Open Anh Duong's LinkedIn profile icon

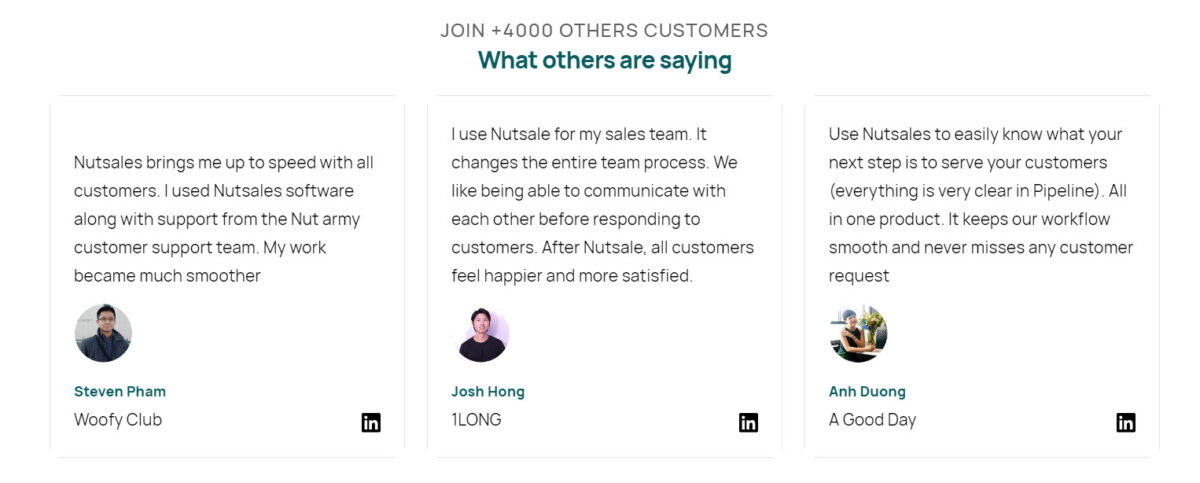[x=1126, y=423]
